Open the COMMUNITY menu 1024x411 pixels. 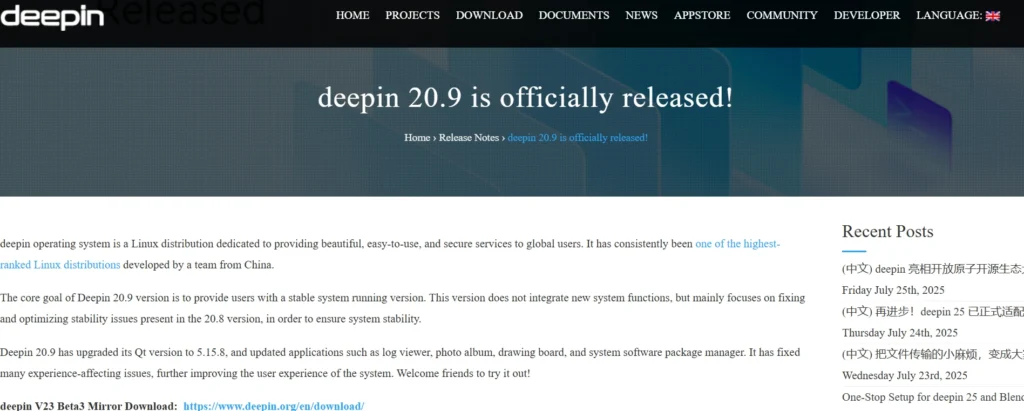(x=782, y=15)
